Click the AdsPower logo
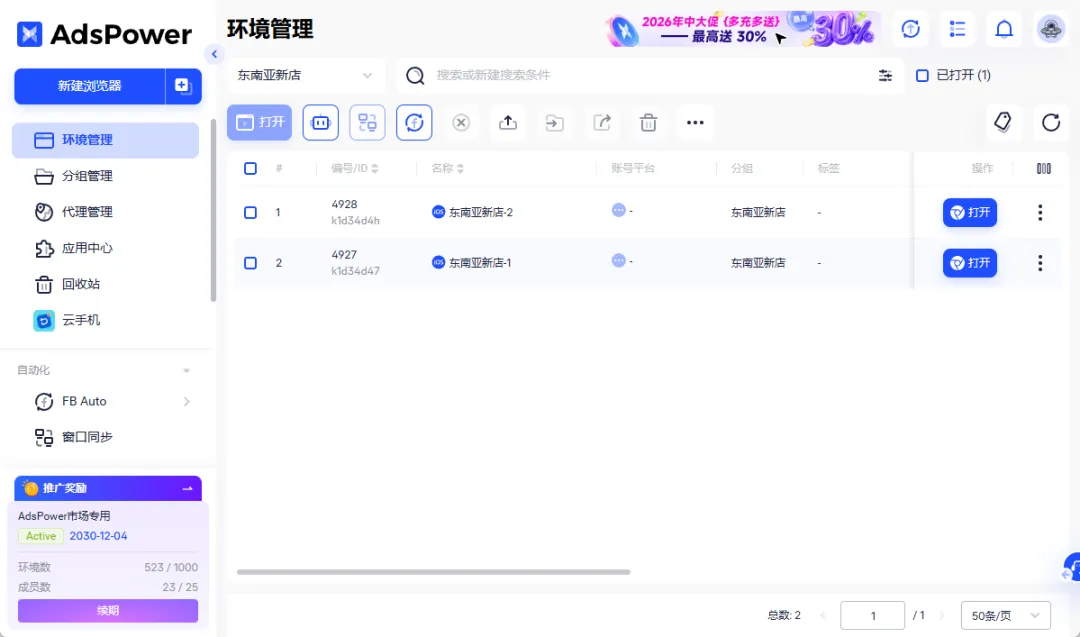Viewport: 1080px width, 637px height. (x=104, y=34)
